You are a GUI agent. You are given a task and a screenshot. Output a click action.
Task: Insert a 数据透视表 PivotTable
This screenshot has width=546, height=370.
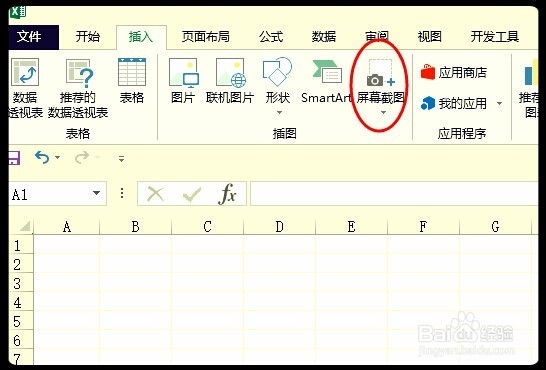click(25, 88)
